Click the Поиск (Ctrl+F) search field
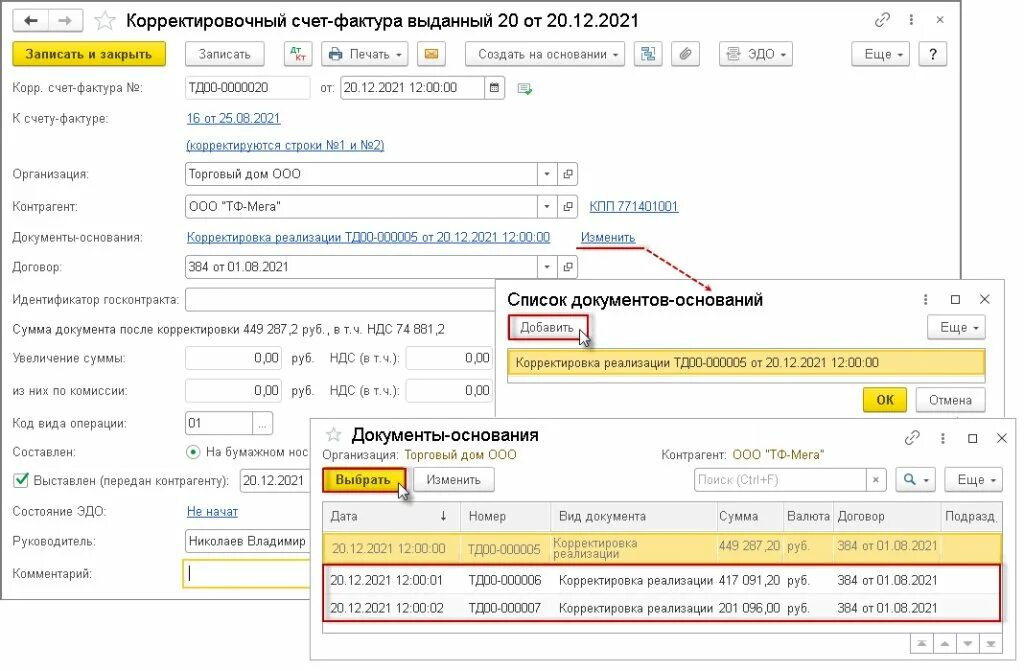The image size is (1024, 671). pyautogui.click(x=780, y=480)
